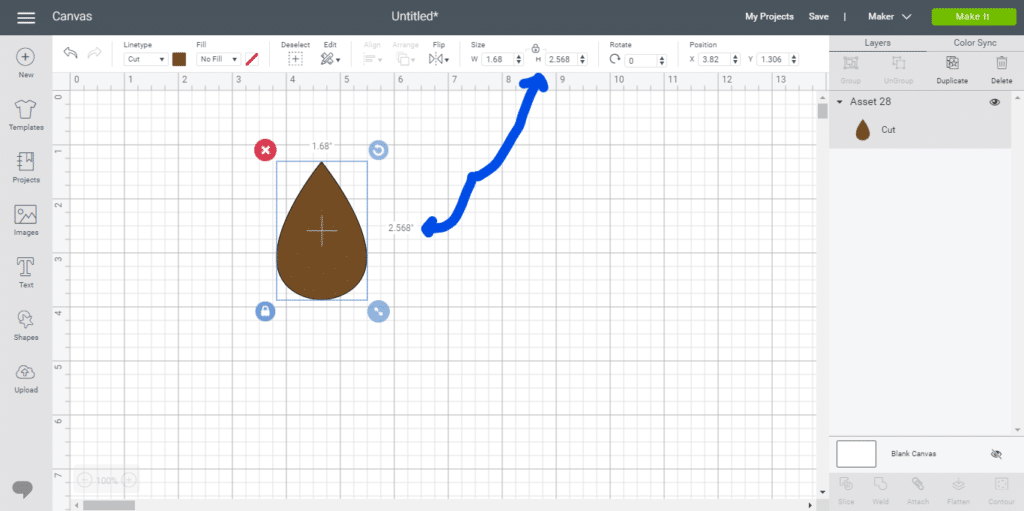The image size is (1024, 511).
Task: Click the Slice tool
Action: point(846,485)
